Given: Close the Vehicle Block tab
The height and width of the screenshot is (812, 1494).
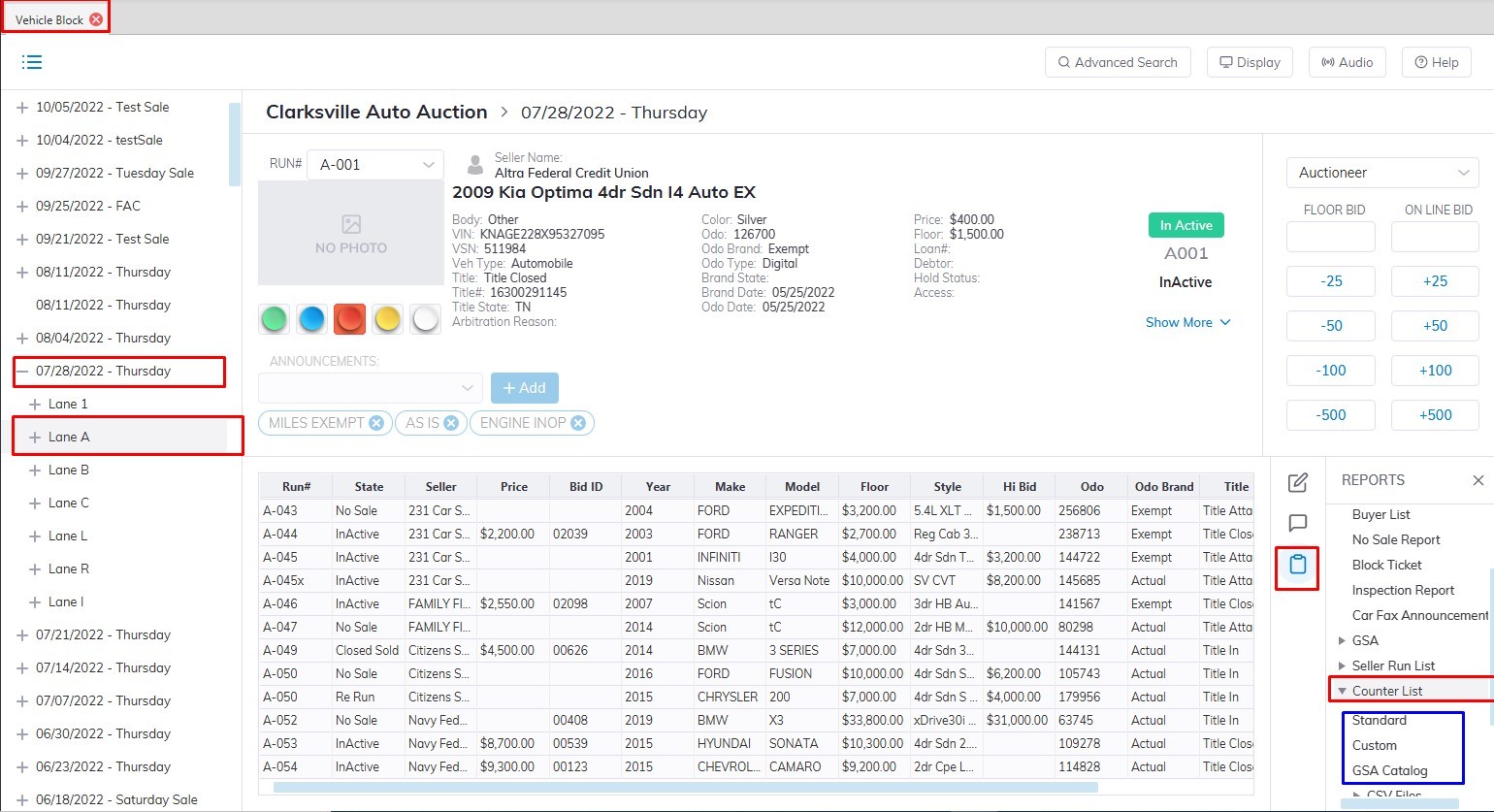Looking at the screenshot, I should point(95,19).
